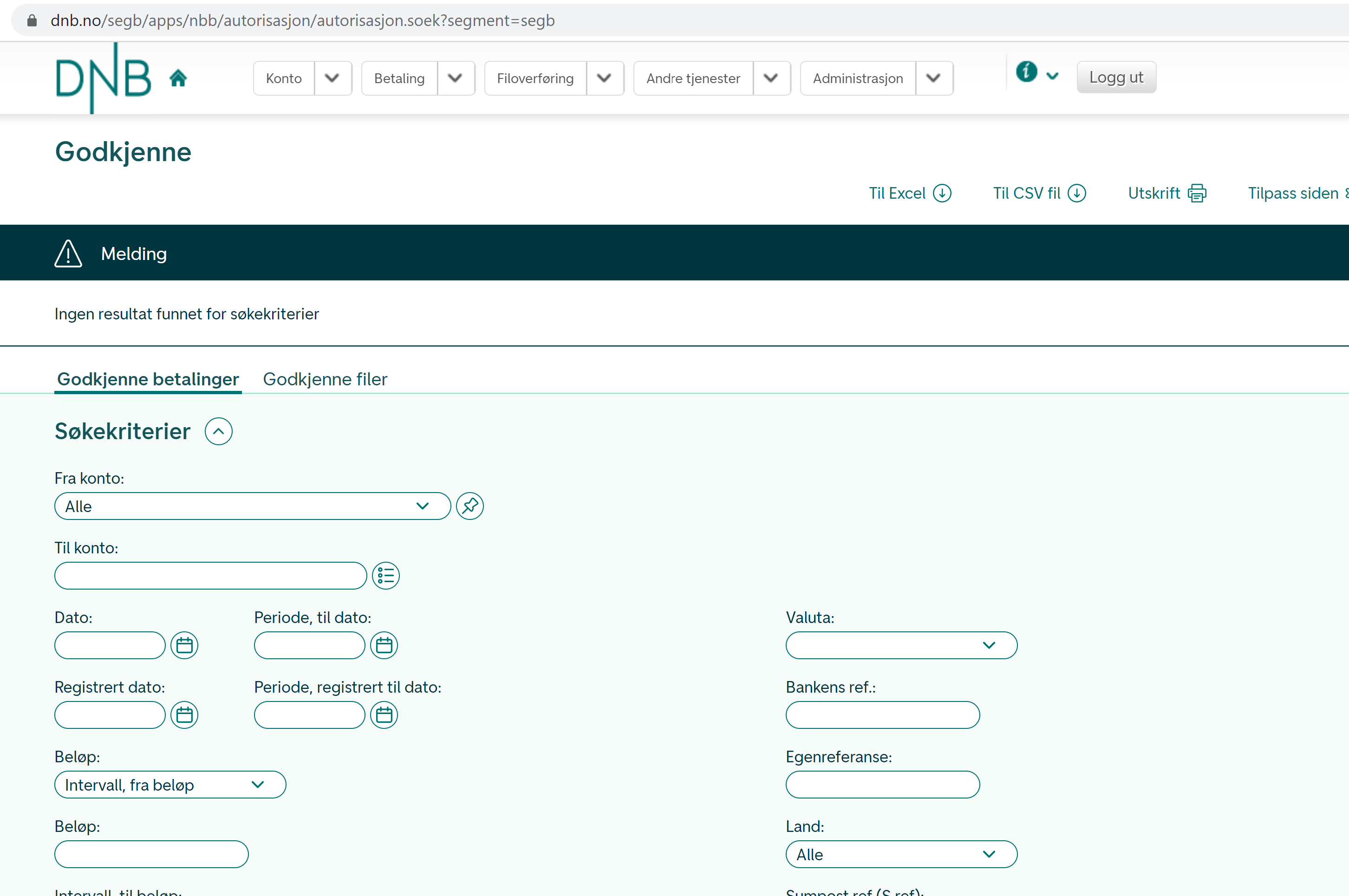This screenshot has width=1349, height=896.
Task: Open calendar for Periode, til dato
Action: click(x=384, y=645)
